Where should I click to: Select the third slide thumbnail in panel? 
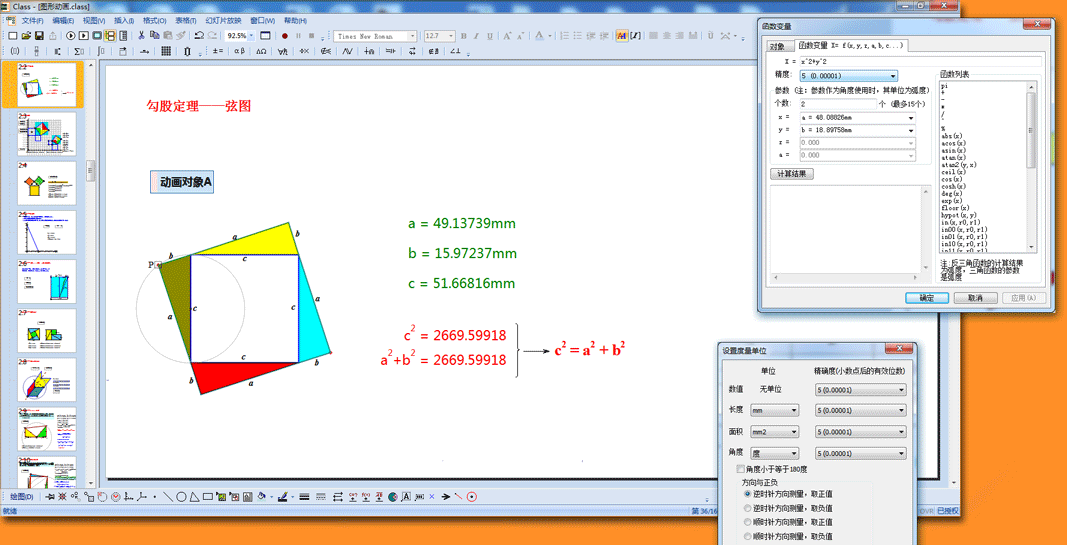(x=46, y=182)
